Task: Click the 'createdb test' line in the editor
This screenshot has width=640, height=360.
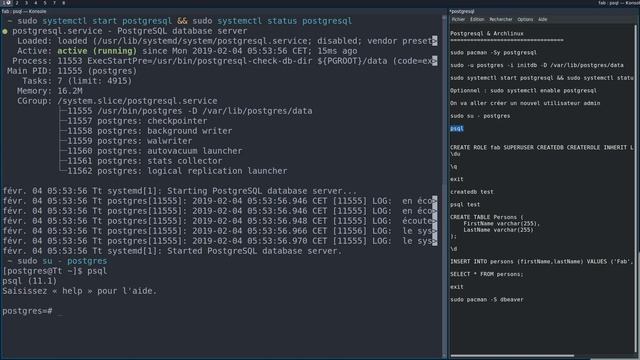Action: click(x=472, y=192)
